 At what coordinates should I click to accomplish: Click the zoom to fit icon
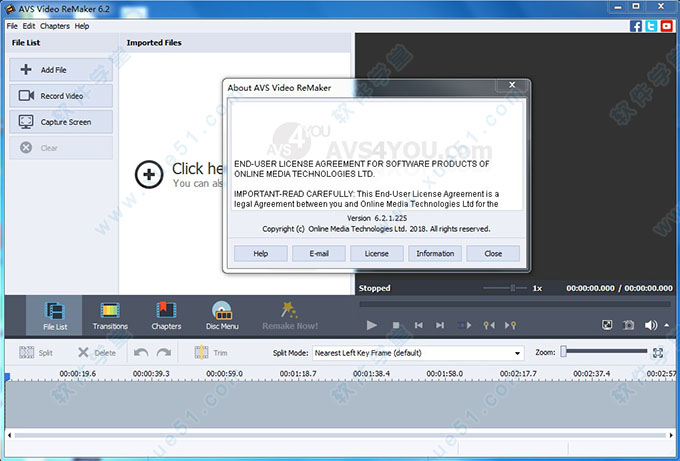pos(658,353)
